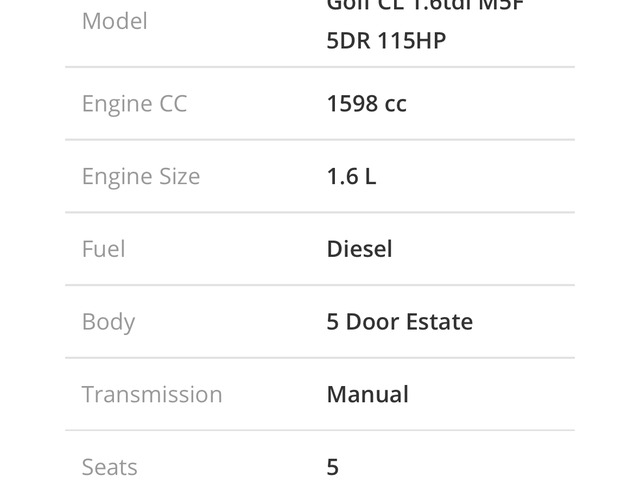Select the partially visible Golf CL 1.6tdi text

[425, 6]
